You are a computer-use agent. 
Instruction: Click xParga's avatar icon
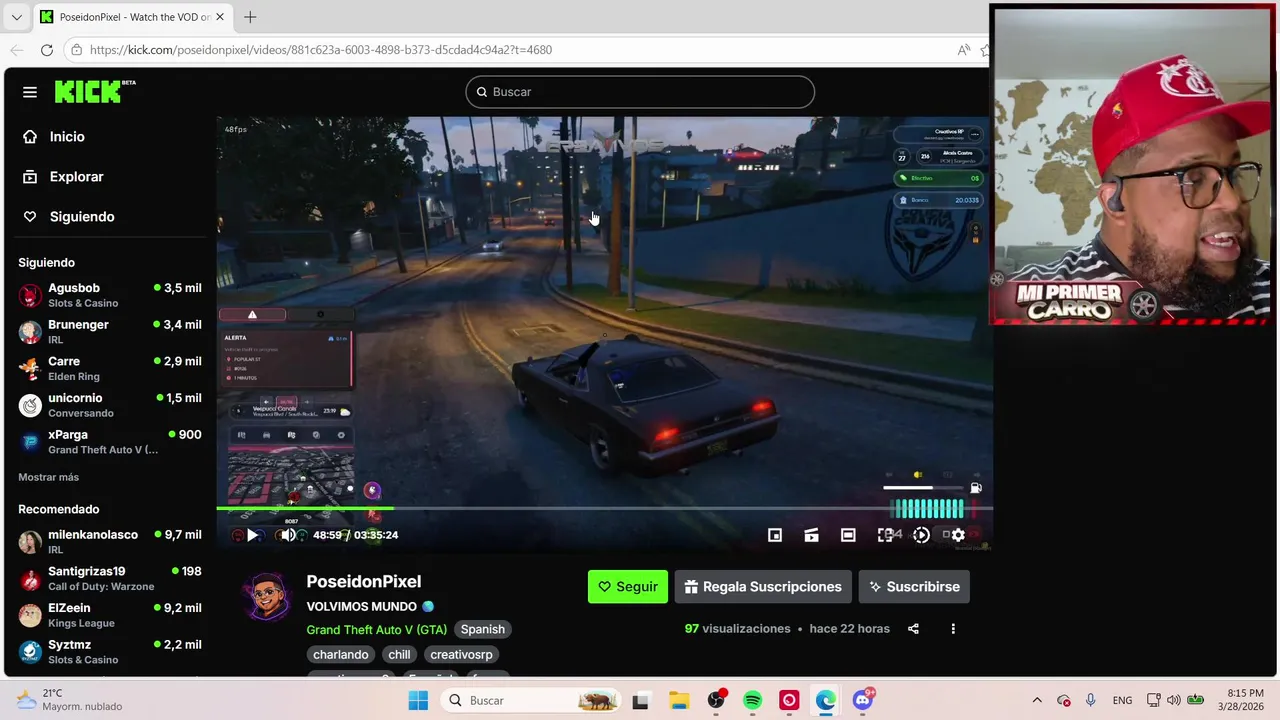point(31,443)
